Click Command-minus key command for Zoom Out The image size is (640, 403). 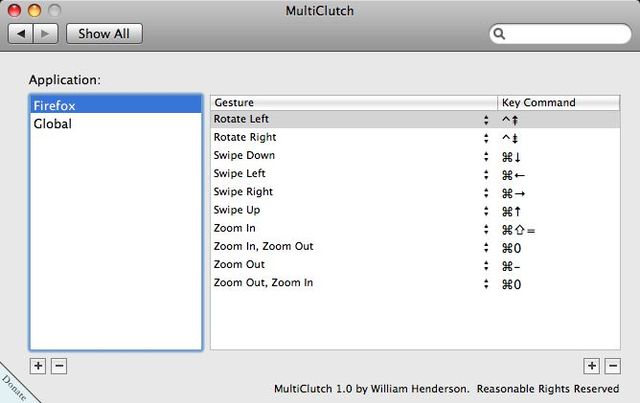(x=511, y=267)
